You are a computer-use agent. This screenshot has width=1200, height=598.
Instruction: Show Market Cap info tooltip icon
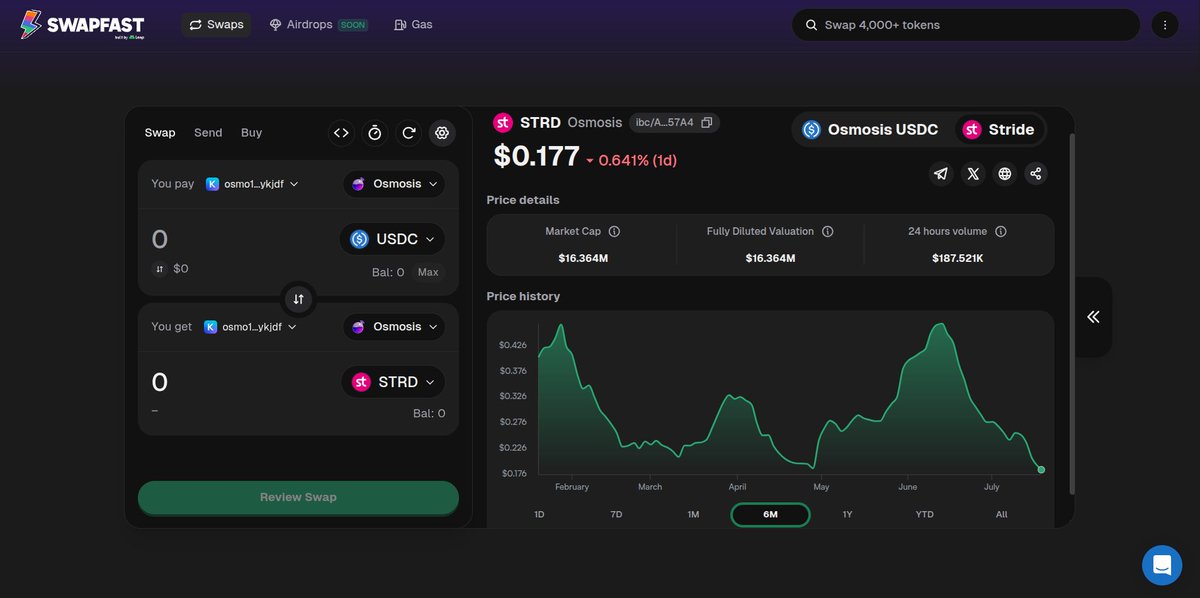click(614, 231)
